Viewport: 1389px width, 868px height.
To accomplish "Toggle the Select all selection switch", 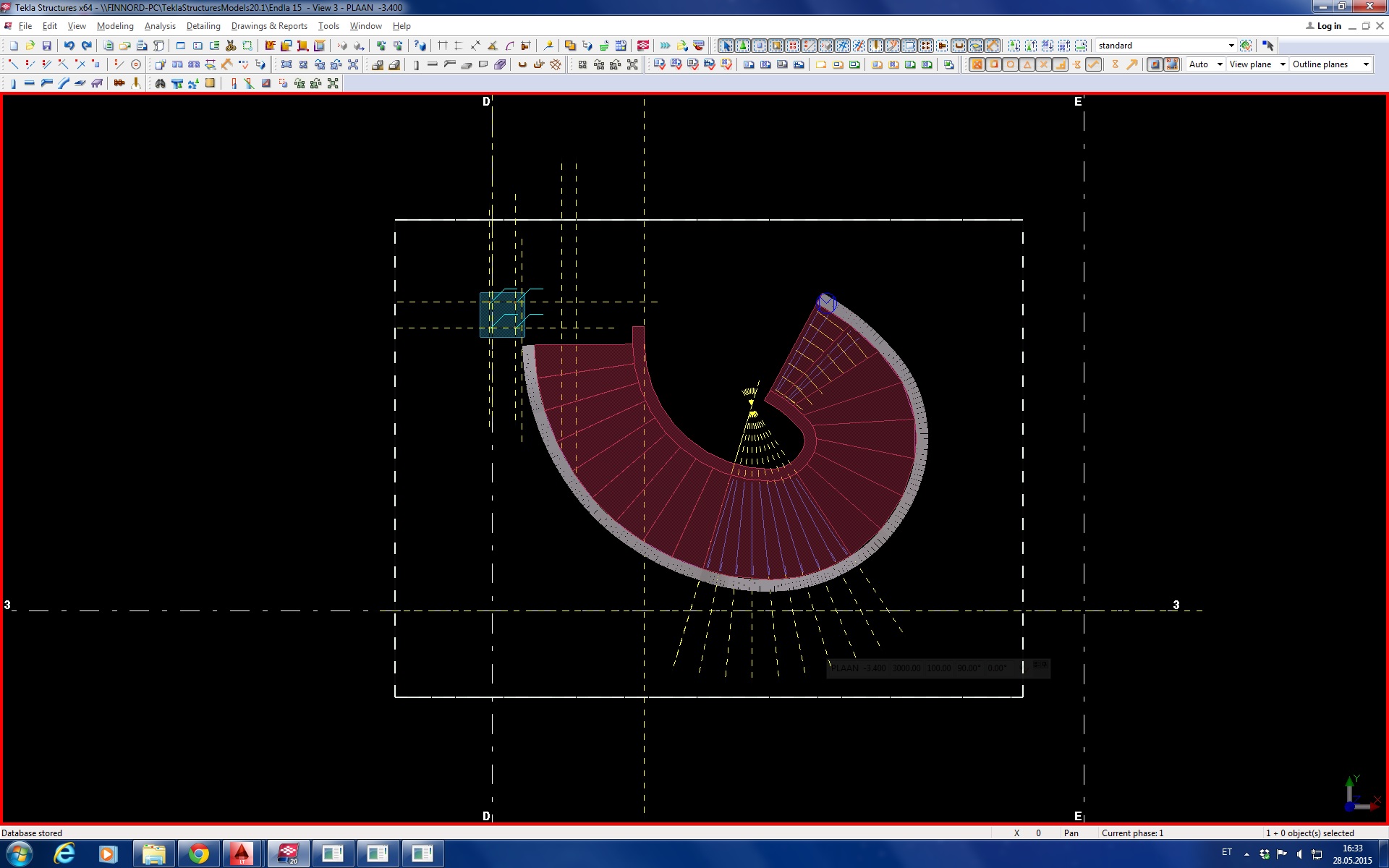I will [726, 46].
